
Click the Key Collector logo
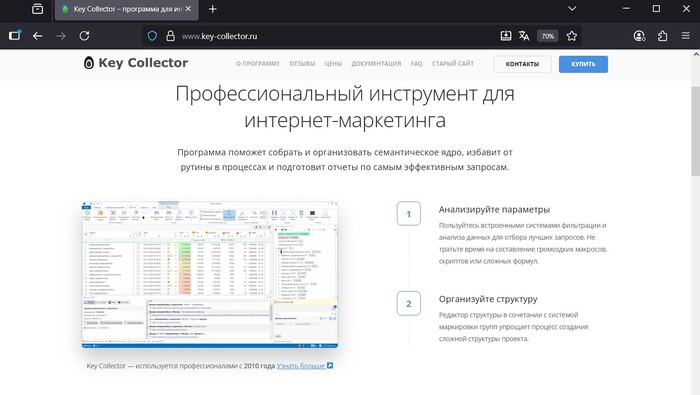tap(136, 63)
